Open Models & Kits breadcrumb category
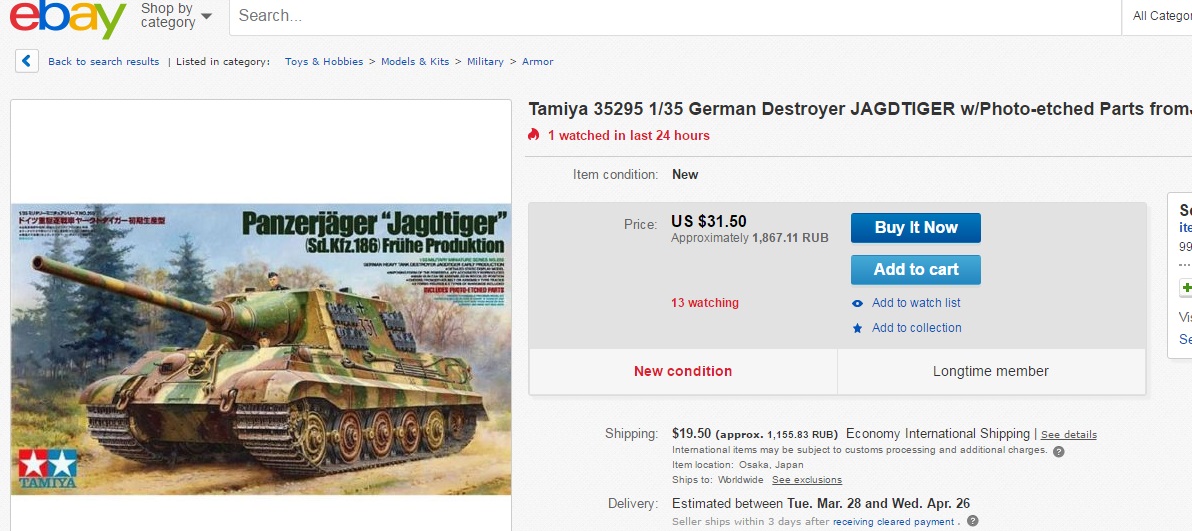 point(415,62)
